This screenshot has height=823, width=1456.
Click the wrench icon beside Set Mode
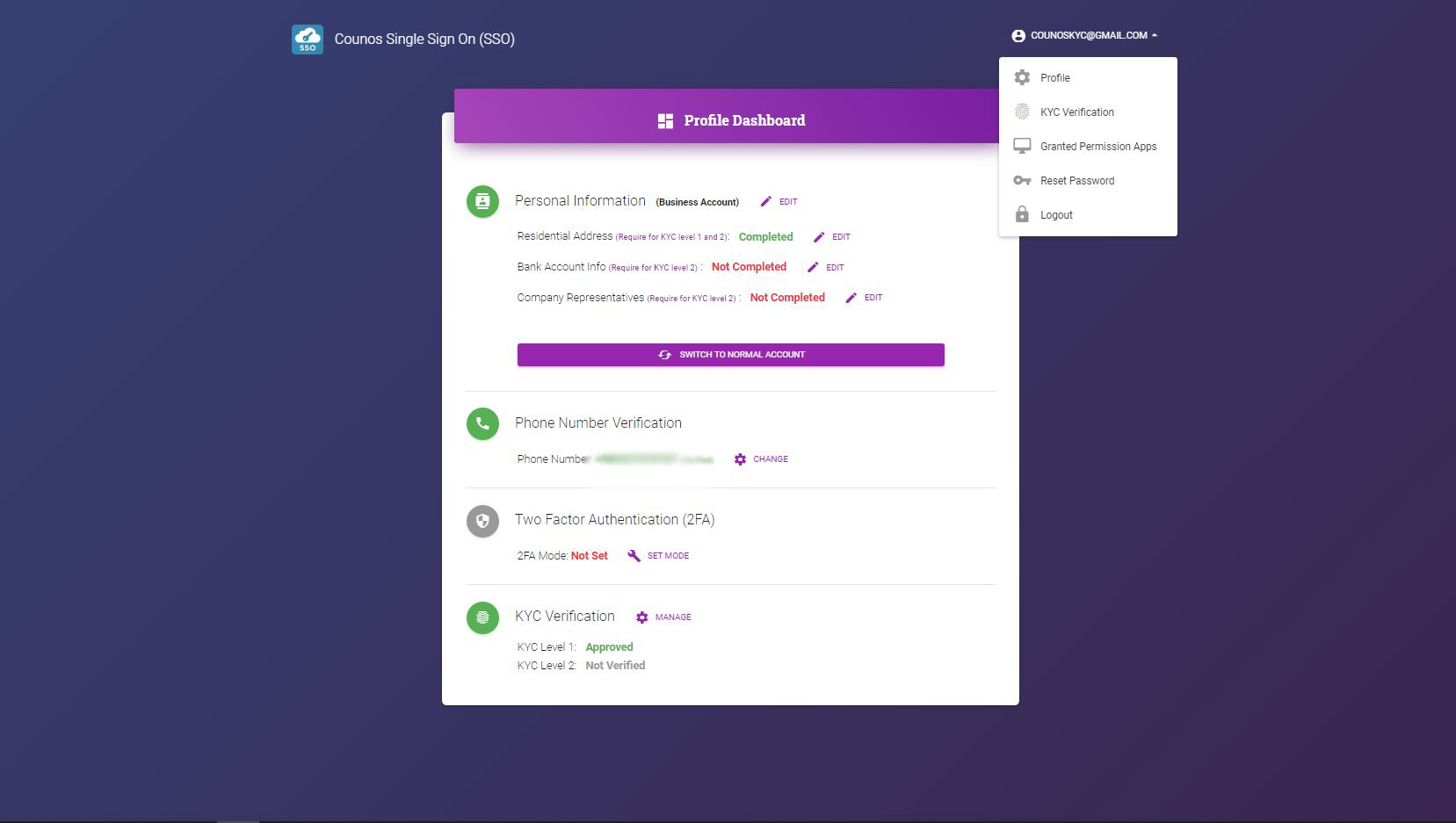pyautogui.click(x=634, y=556)
